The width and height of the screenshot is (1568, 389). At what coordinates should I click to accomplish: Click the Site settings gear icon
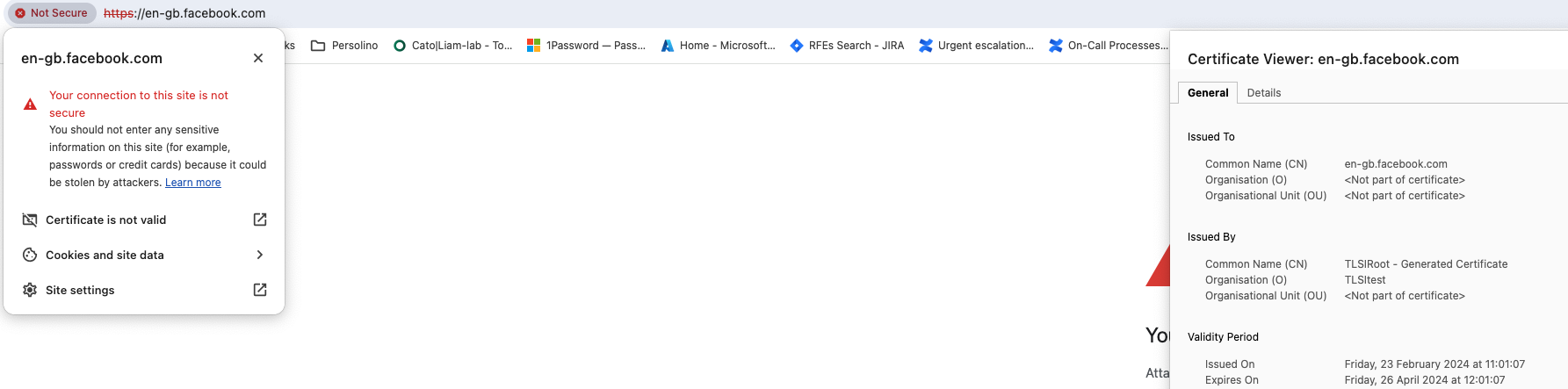(30, 290)
